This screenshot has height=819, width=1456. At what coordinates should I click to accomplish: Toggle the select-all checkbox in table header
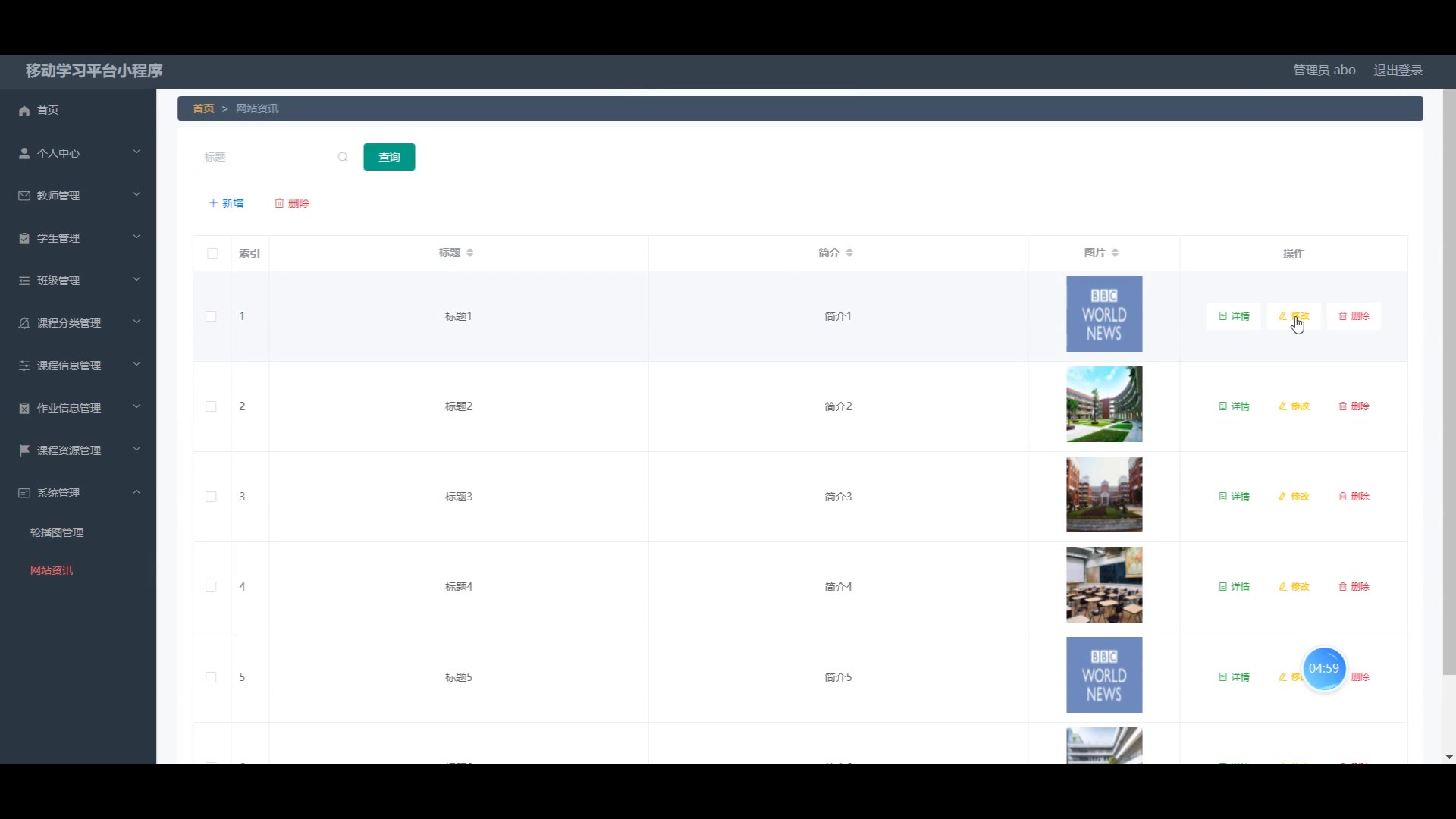coord(212,253)
